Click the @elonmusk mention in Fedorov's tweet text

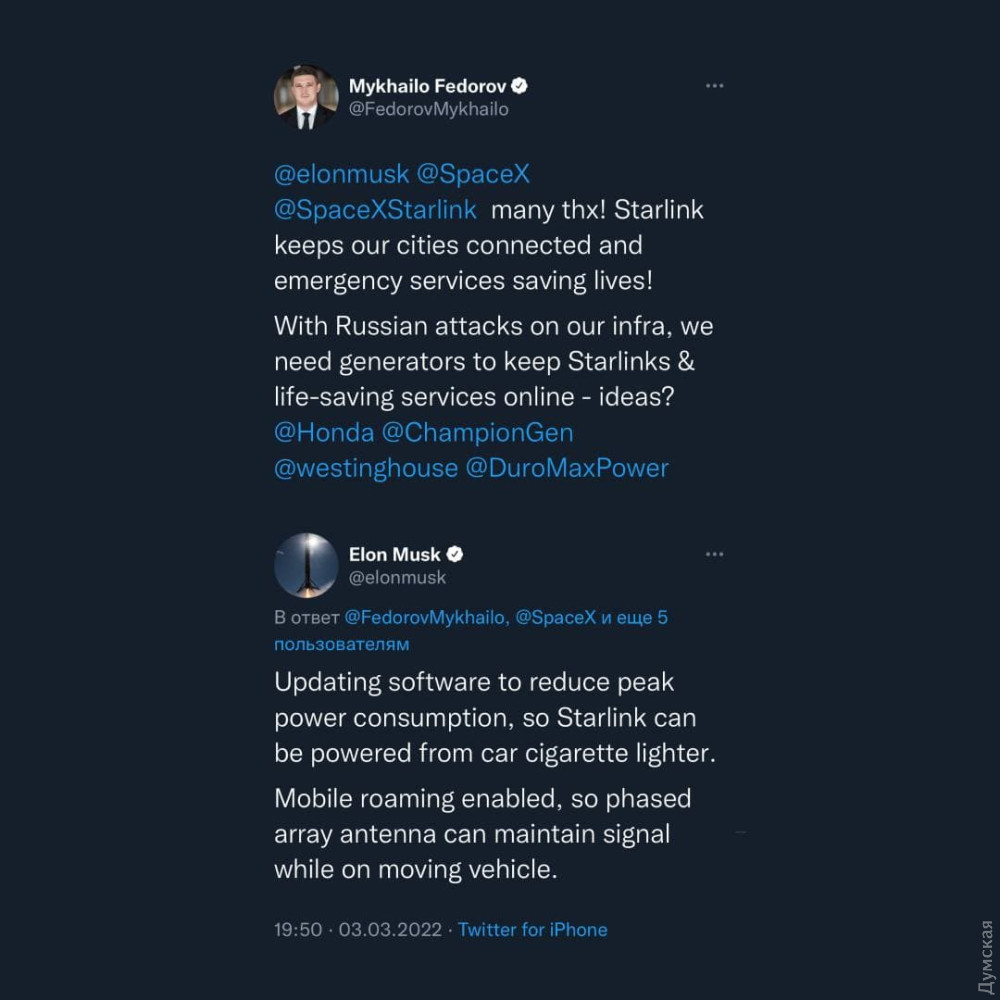tap(341, 174)
